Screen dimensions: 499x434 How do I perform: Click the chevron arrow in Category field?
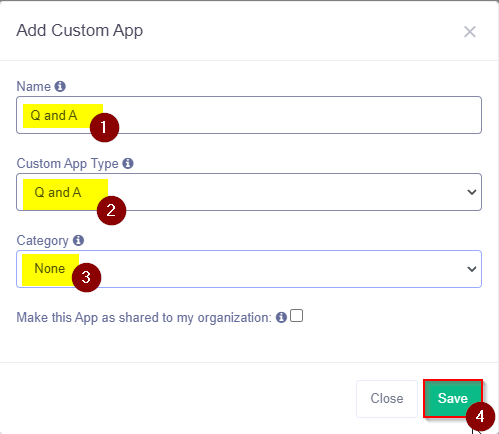[472, 269]
